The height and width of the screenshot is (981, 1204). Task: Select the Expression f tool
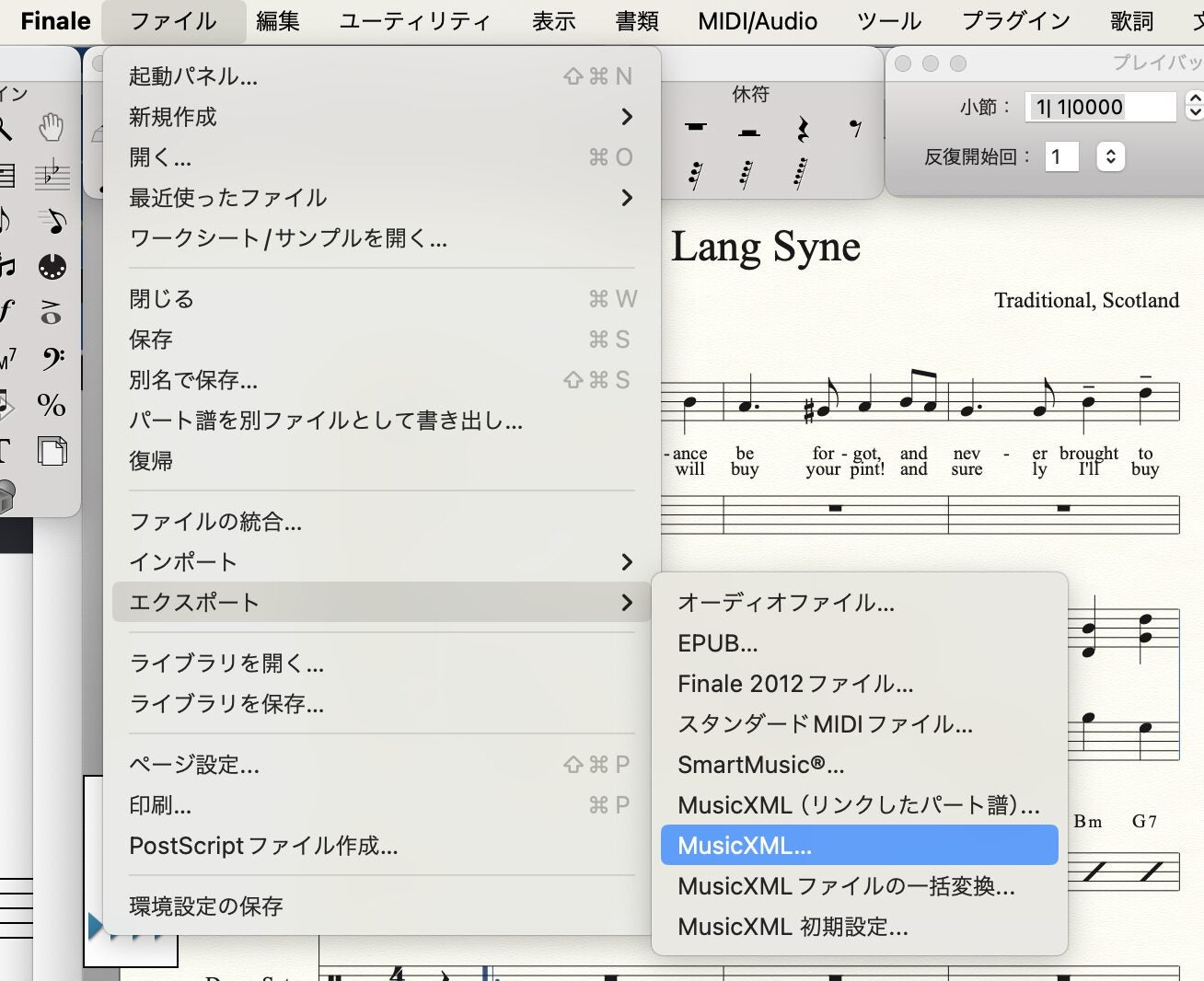(6, 311)
